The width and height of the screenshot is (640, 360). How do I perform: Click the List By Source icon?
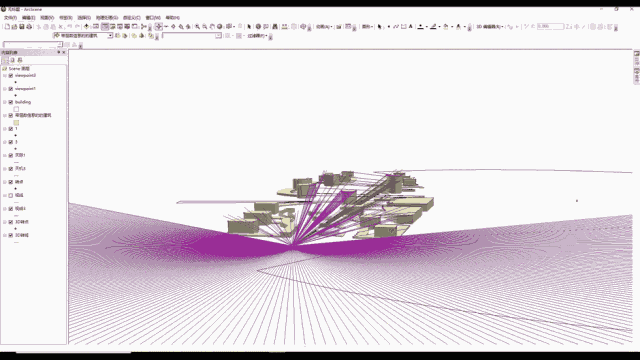(x=12, y=60)
